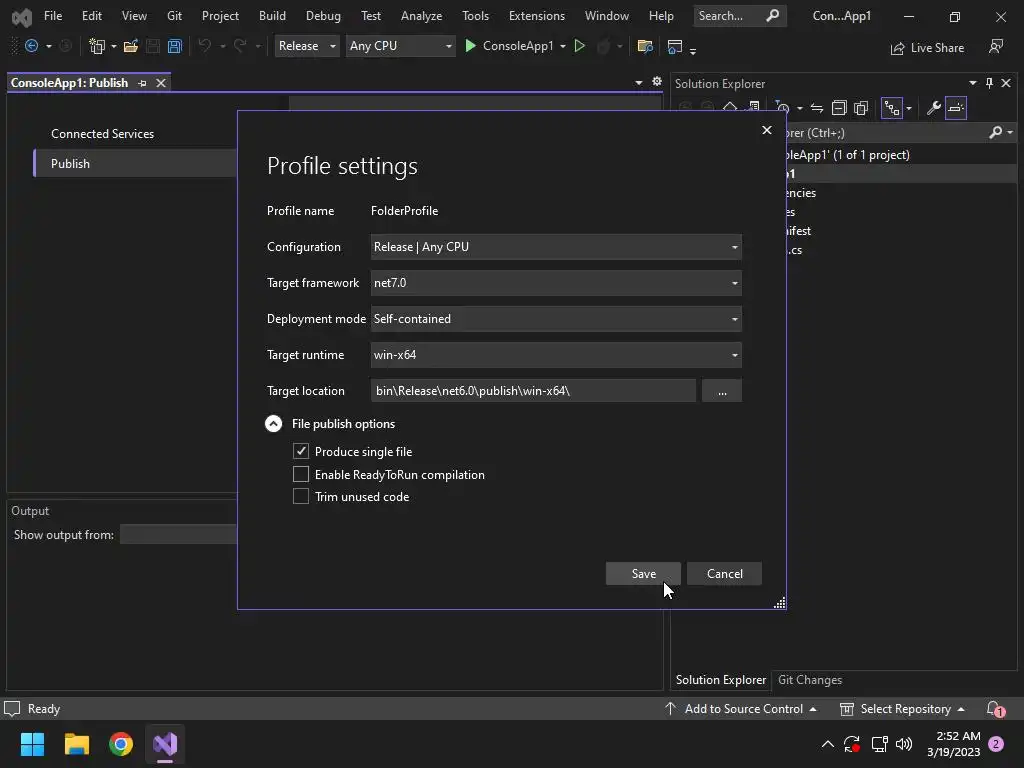The width and height of the screenshot is (1024, 768).
Task: Toggle Preview Selected Items icon in Solution Explorer
Action: [955, 108]
